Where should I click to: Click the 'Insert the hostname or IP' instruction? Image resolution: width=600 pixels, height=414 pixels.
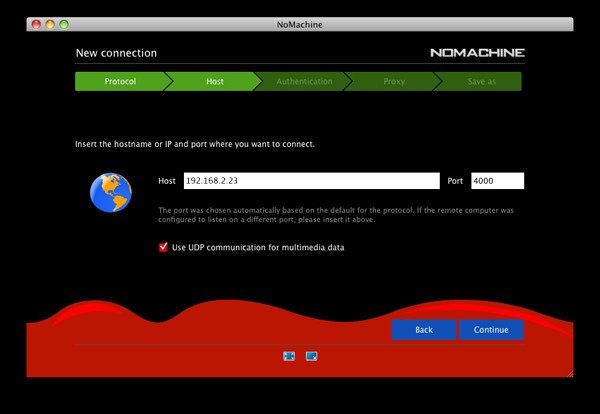tap(195, 144)
